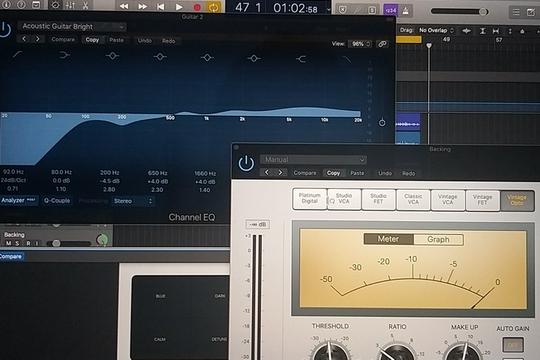This screenshot has height=360, width=540.
Task: Click Paste in the Compressor header
Action: click(357, 173)
